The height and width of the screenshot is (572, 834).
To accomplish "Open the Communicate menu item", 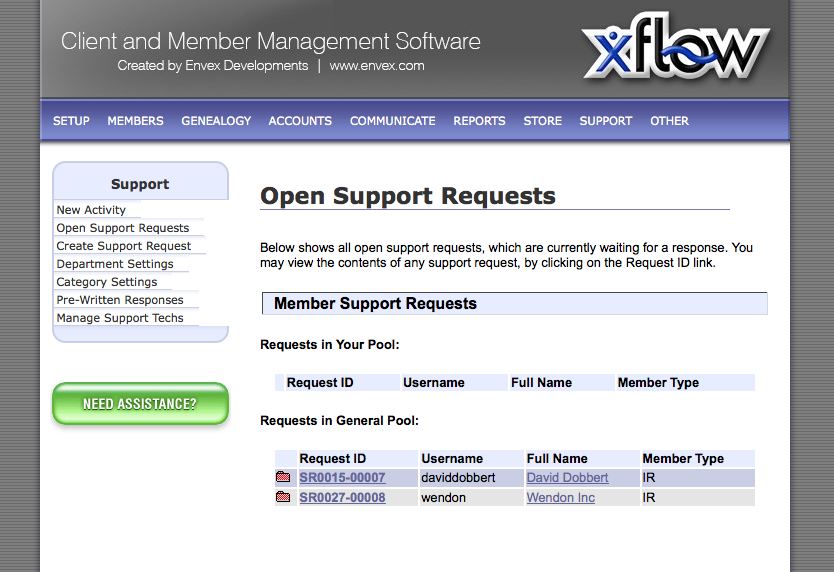I will point(392,121).
